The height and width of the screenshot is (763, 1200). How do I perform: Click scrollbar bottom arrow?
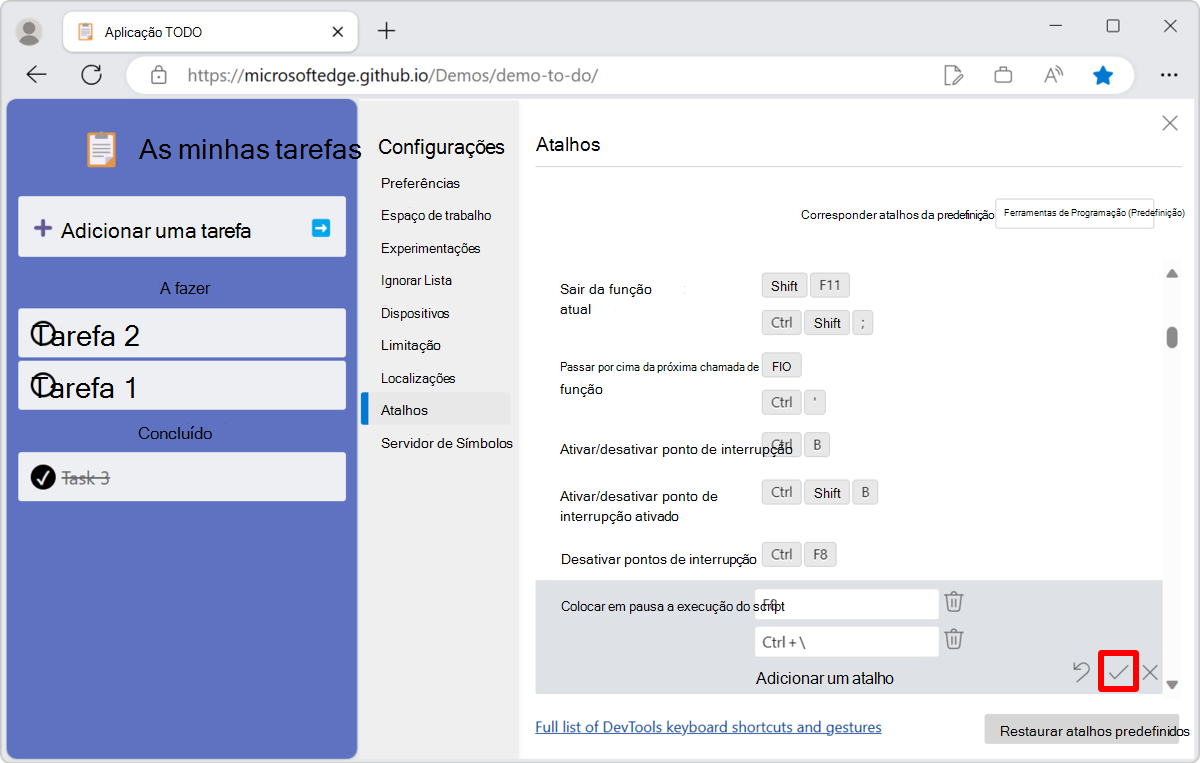point(1172,685)
